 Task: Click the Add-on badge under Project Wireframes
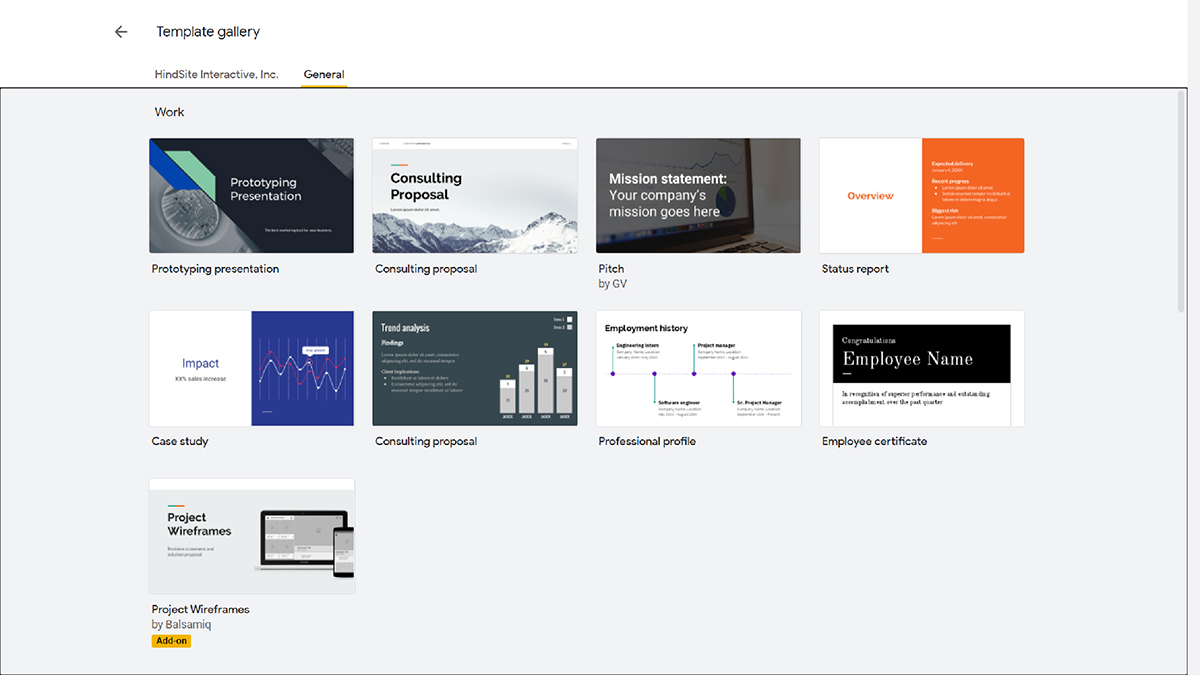point(171,640)
